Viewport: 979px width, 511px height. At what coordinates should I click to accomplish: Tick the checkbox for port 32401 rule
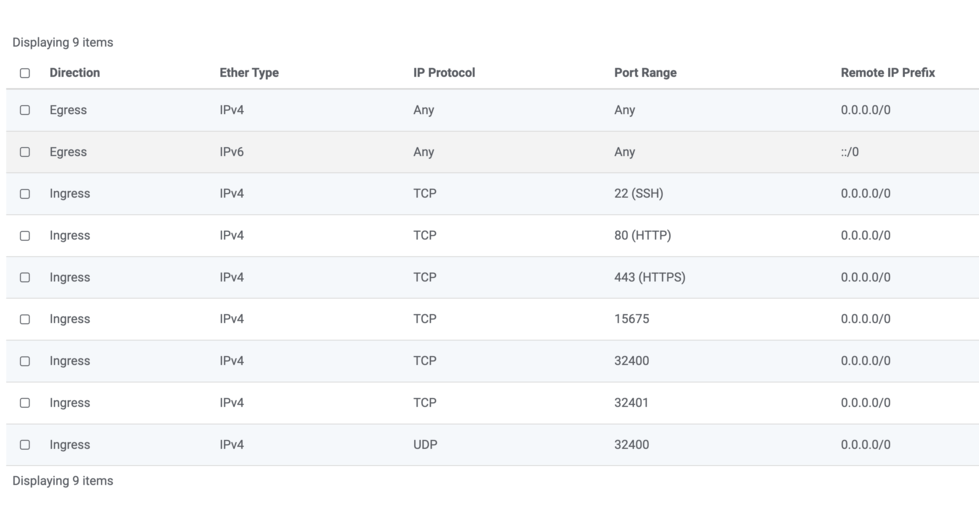point(25,403)
